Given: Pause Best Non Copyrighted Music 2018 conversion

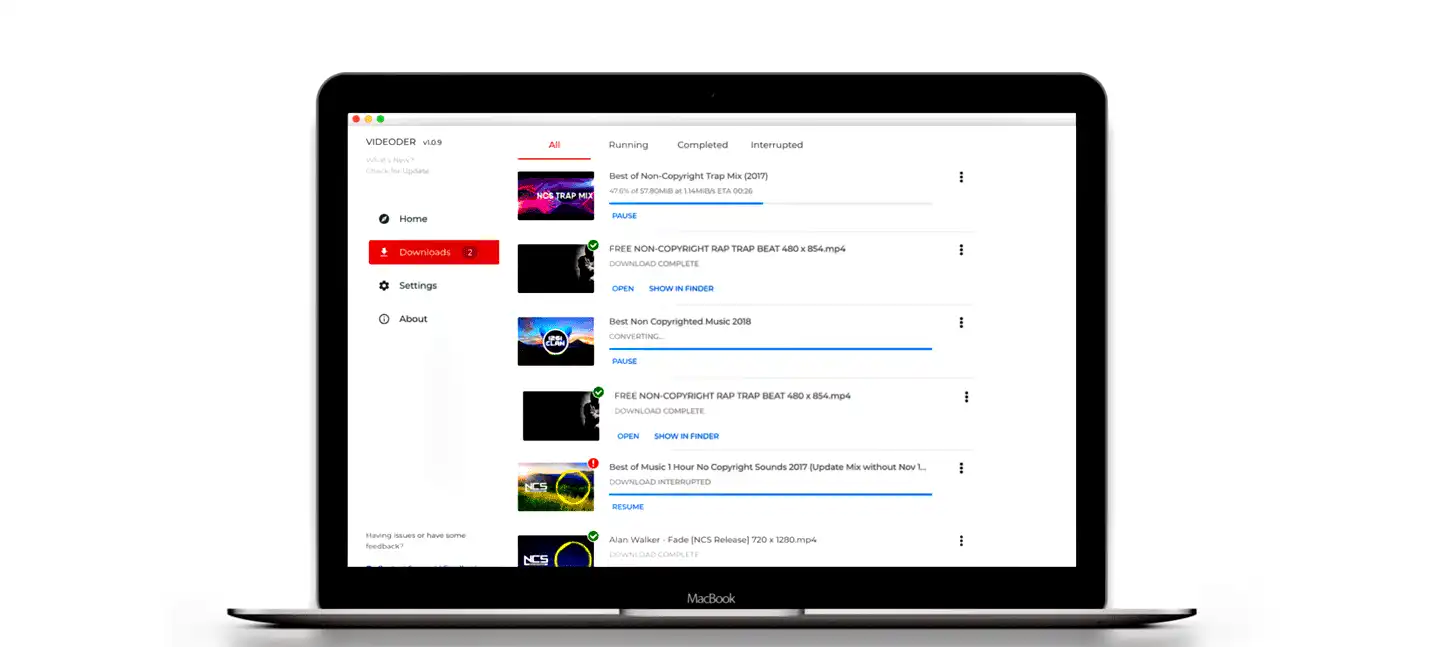Looking at the screenshot, I should pyautogui.click(x=624, y=362).
